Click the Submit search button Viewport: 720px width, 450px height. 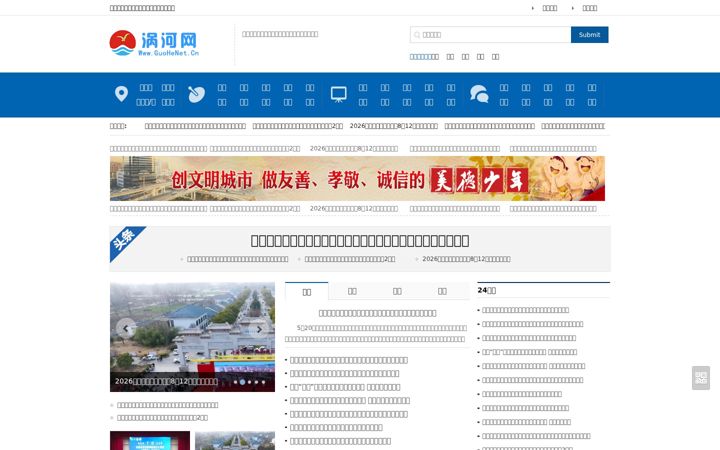(x=590, y=34)
